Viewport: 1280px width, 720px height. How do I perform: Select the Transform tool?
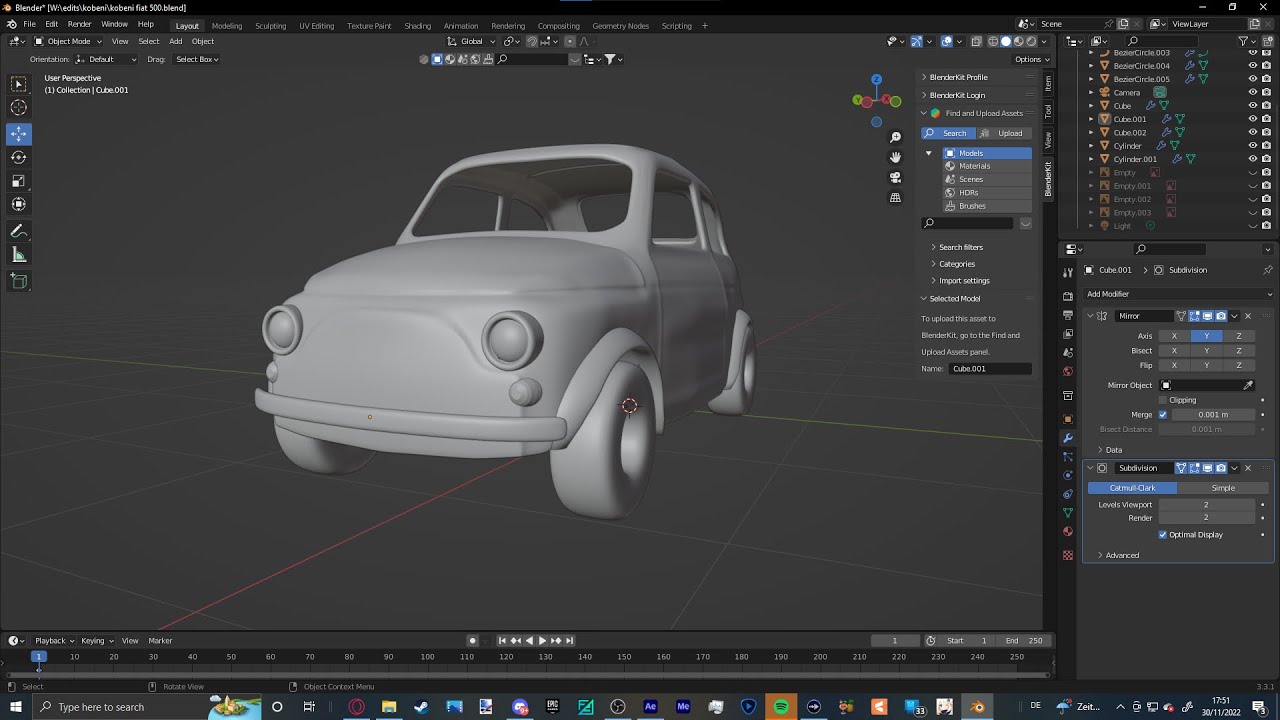(x=19, y=205)
